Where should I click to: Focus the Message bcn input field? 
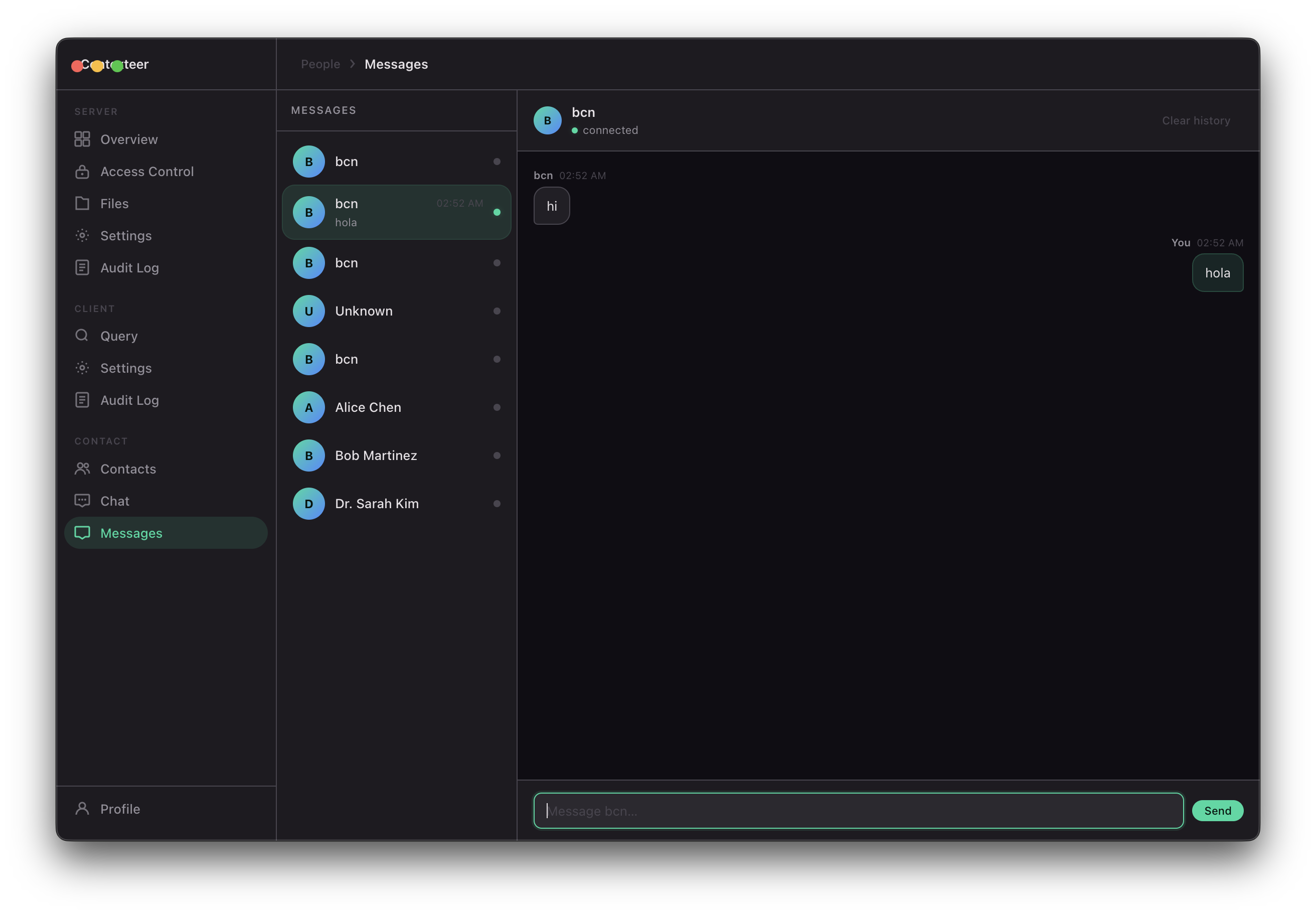pos(858,811)
